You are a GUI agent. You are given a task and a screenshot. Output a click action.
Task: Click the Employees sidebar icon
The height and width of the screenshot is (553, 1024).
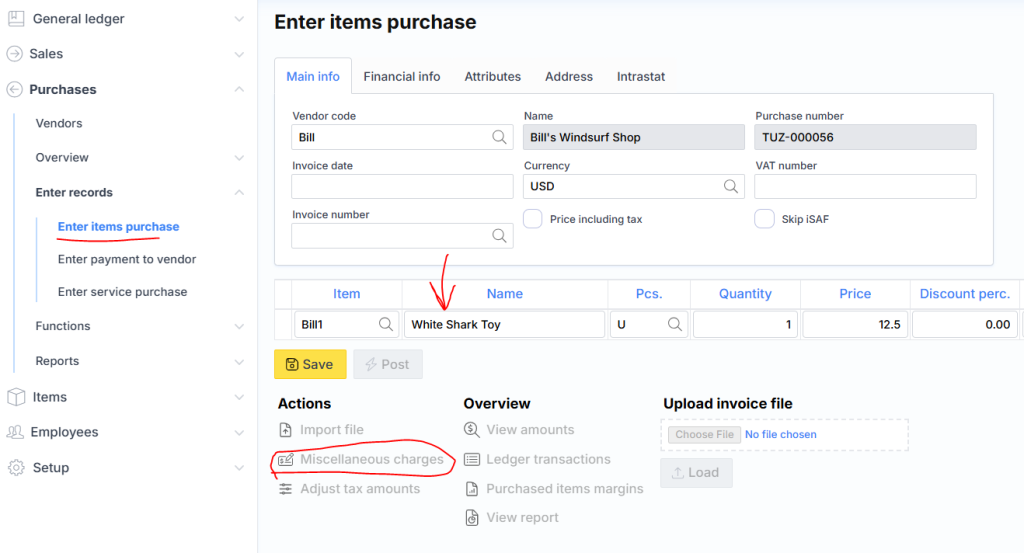[15, 432]
